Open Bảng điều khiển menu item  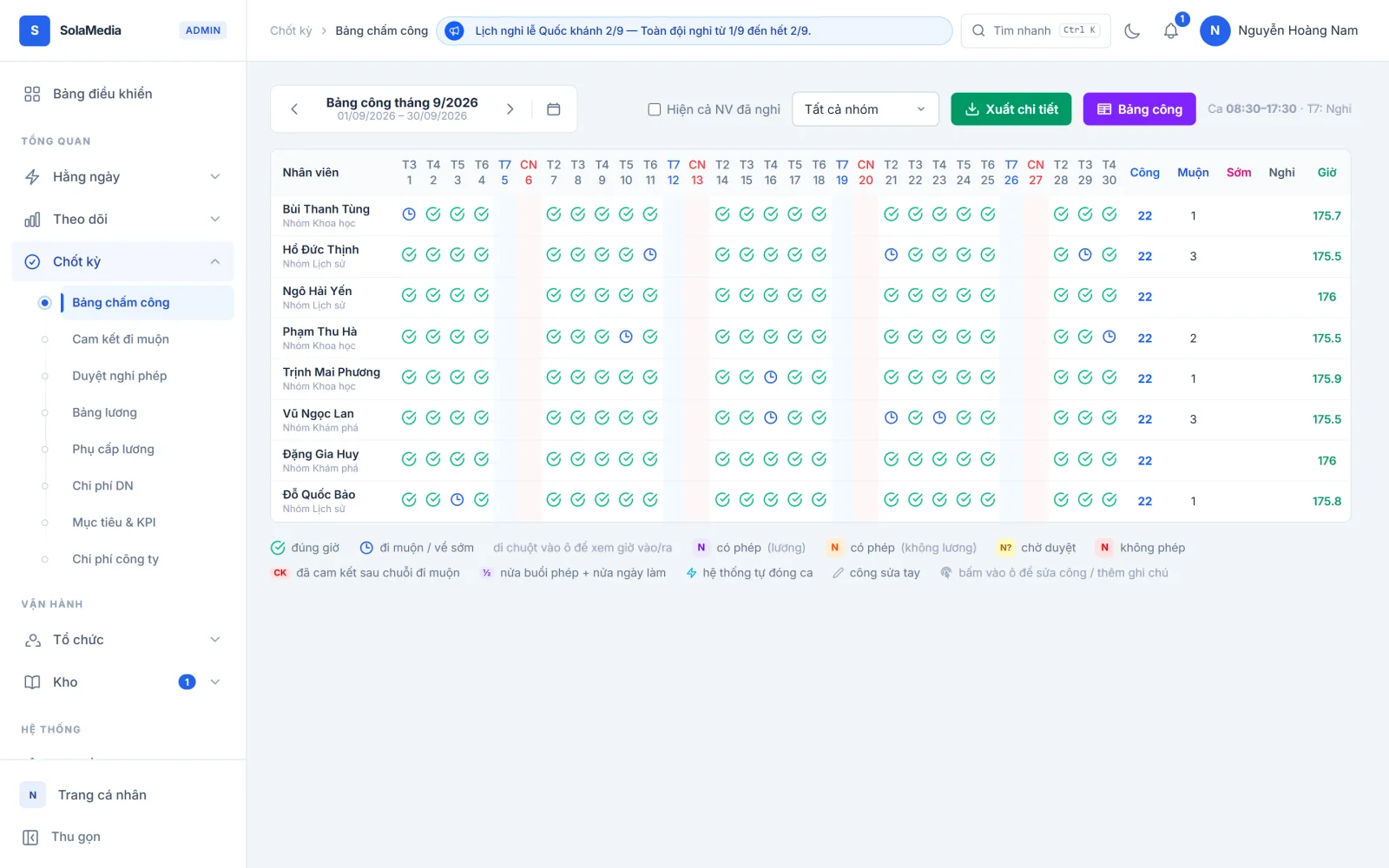tap(123, 94)
